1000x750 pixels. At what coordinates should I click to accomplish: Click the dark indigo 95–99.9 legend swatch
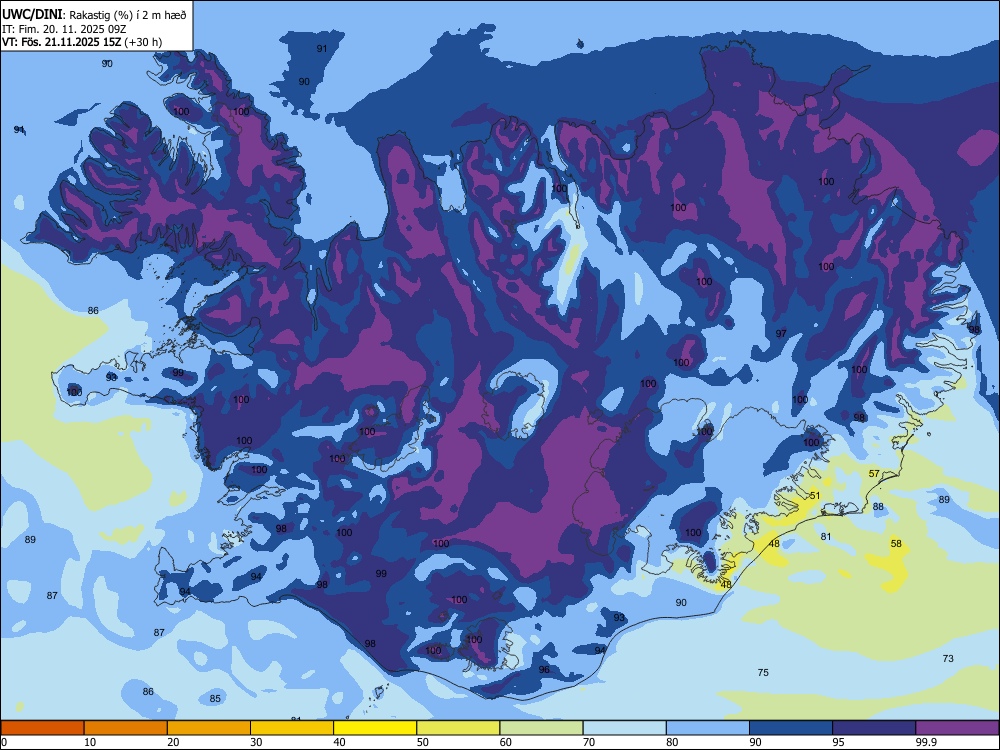(x=874, y=728)
